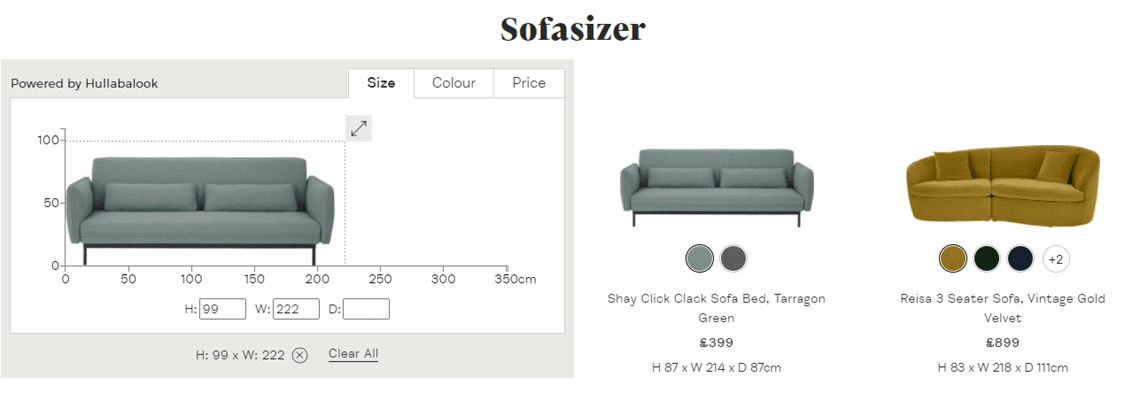The image size is (1140, 416).
Task: Open the Shay Click Clack Sofa Bed thumbnail
Action: click(716, 187)
